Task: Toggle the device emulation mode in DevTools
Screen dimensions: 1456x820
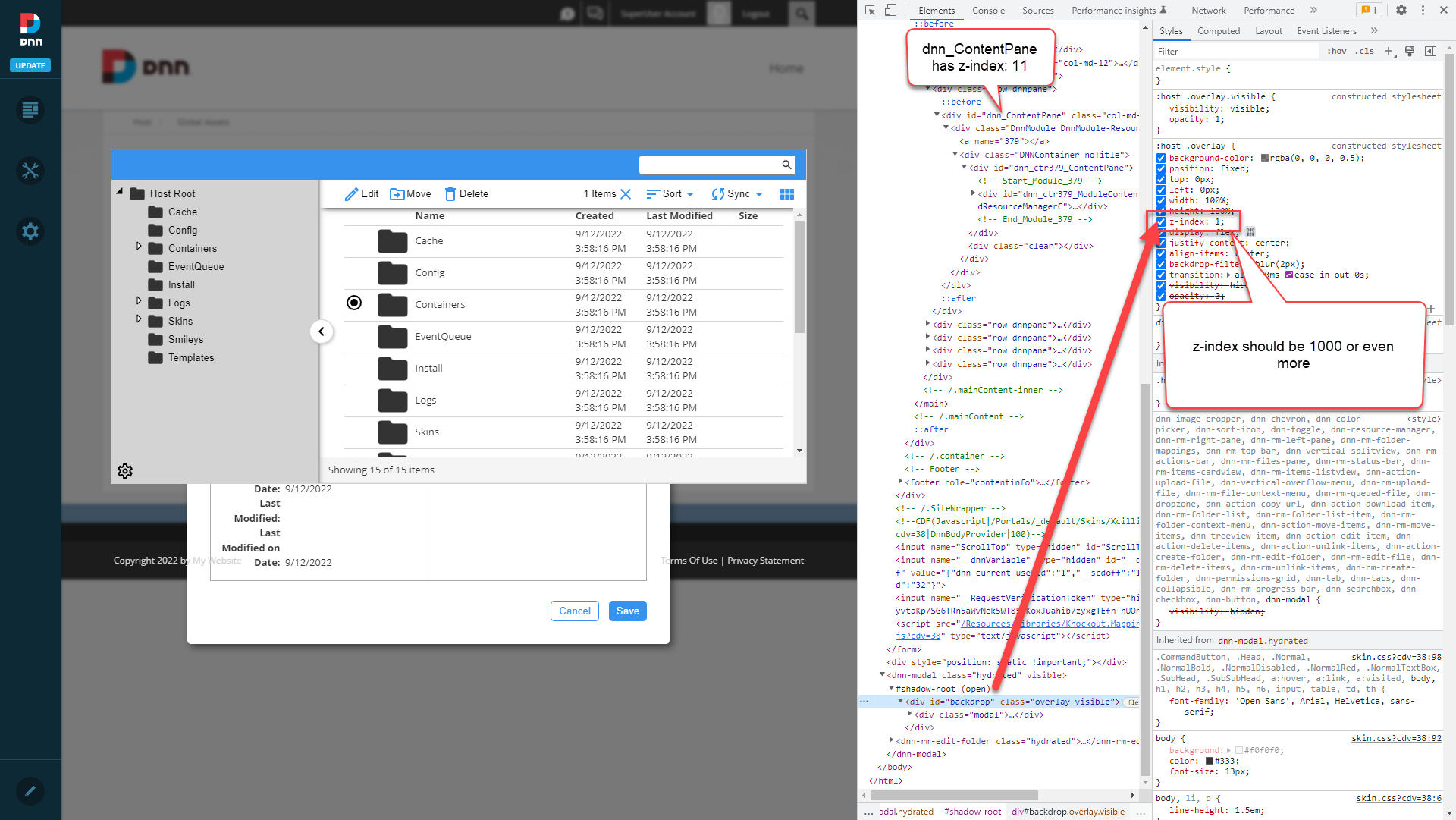Action: 890,11
